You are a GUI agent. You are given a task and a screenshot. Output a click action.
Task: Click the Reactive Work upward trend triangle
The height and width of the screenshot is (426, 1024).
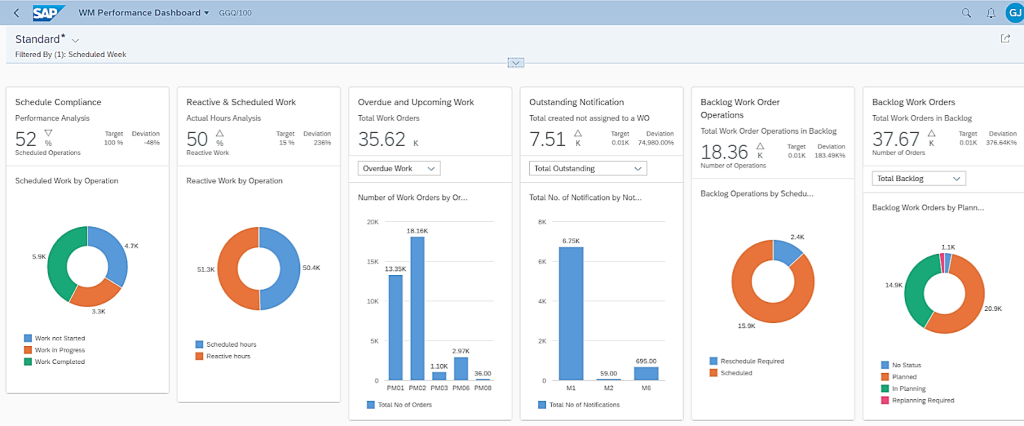click(x=219, y=132)
